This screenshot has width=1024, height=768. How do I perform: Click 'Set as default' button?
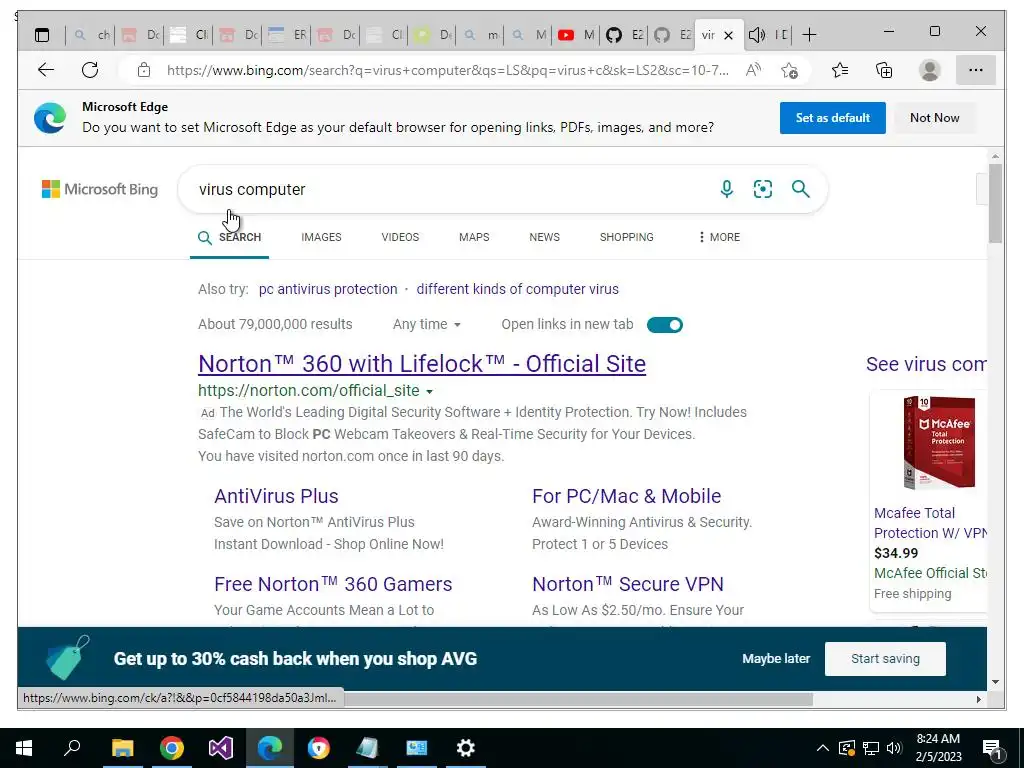(x=833, y=118)
